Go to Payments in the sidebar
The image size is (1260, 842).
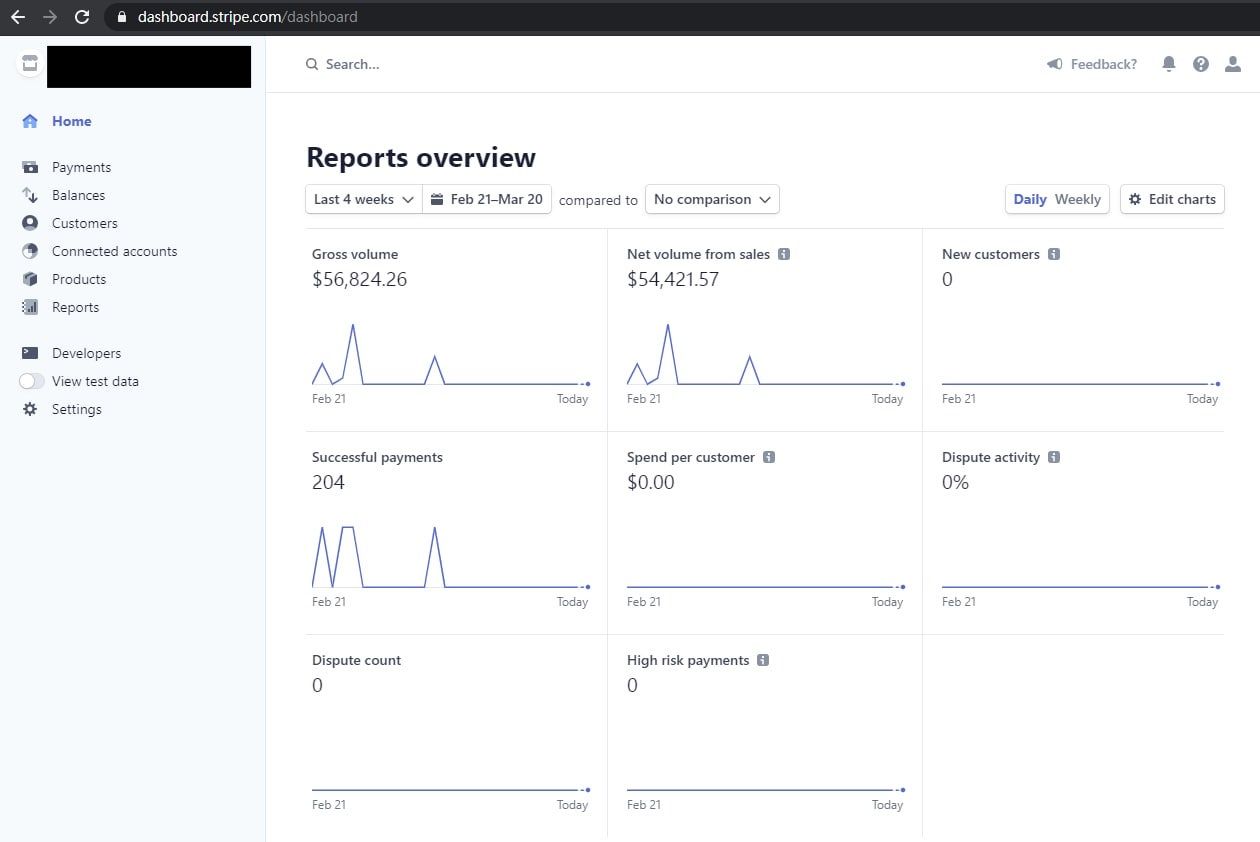pos(81,167)
